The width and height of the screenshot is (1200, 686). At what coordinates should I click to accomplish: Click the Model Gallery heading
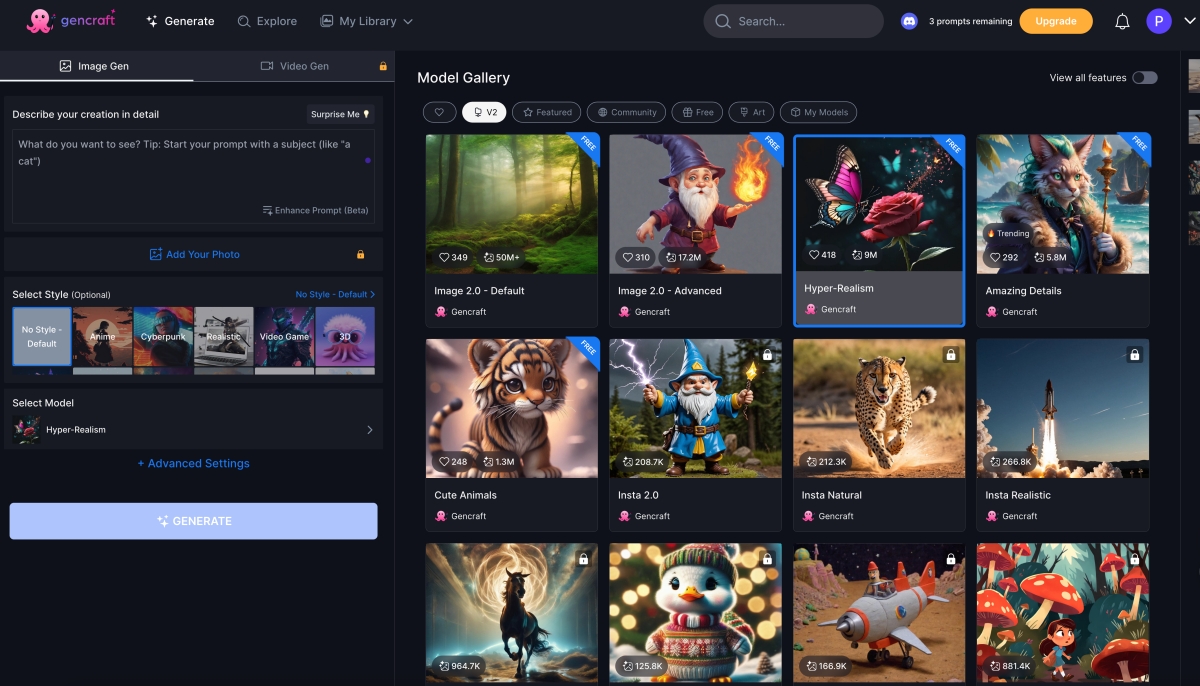[463, 77]
